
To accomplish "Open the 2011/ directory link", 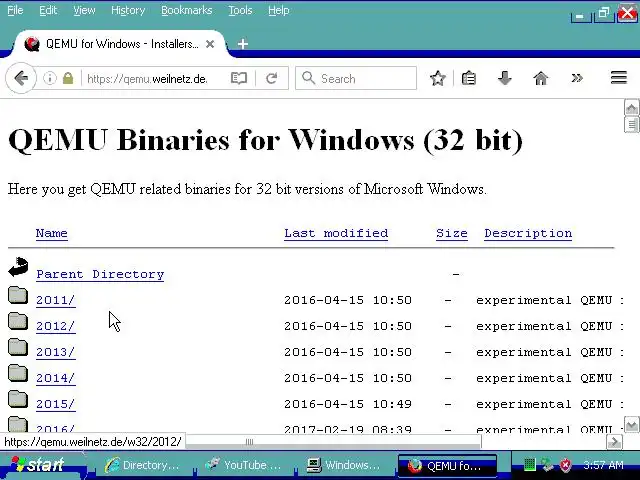I will 56,300.
